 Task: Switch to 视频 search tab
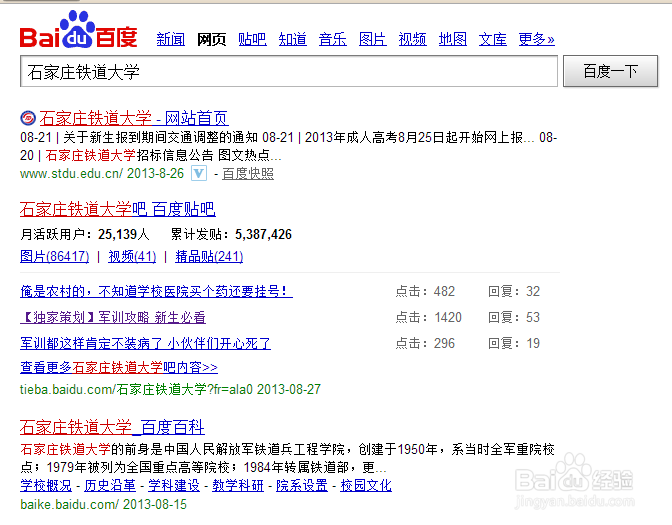pos(412,39)
